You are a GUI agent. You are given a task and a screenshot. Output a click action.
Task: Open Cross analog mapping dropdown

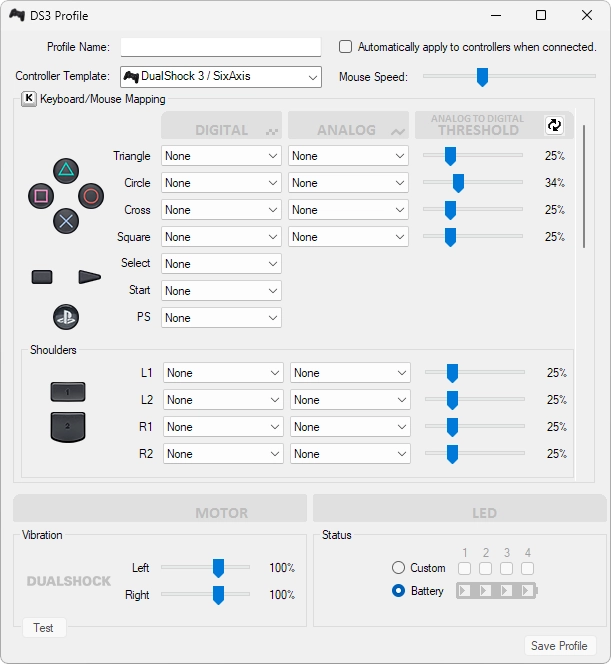(348, 210)
